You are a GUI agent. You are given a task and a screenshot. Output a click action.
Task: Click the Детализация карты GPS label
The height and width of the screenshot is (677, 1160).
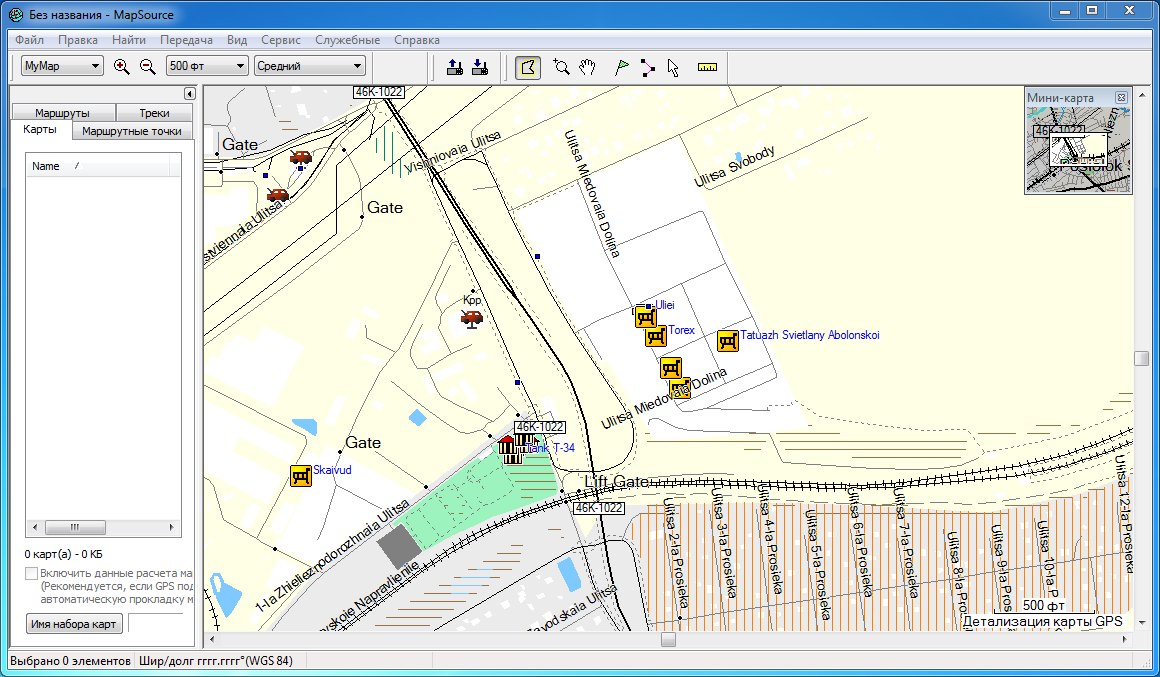click(x=1043, y=622)
